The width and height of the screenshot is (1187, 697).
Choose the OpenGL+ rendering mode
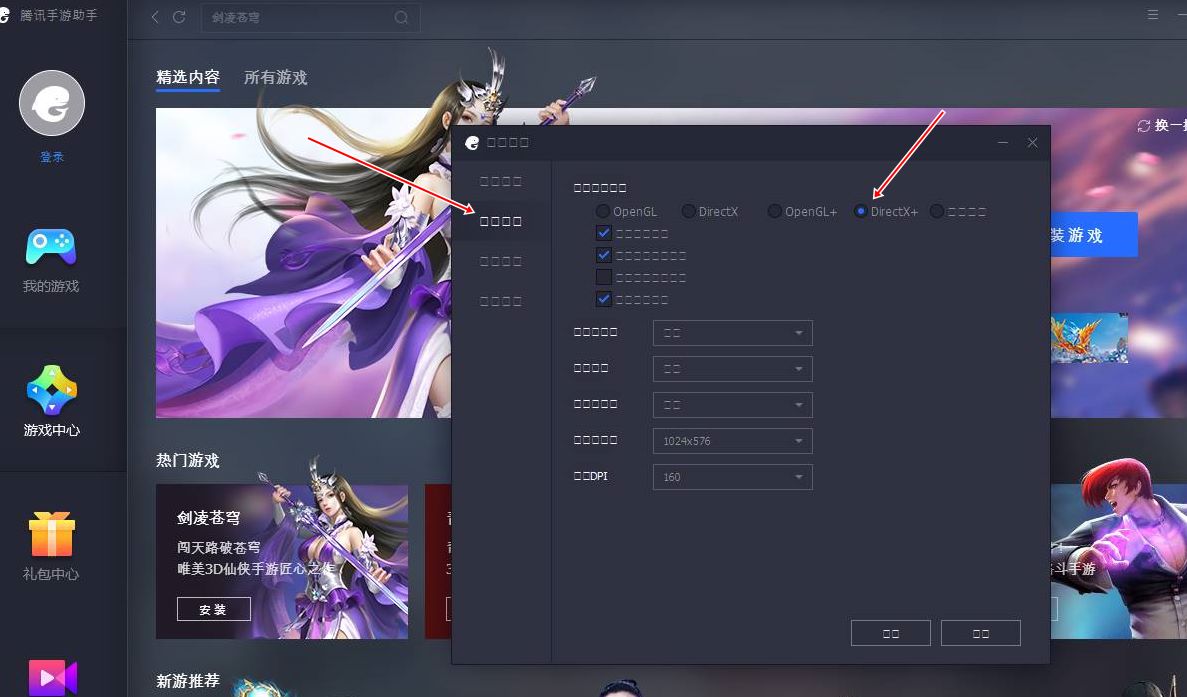[774, 211]
